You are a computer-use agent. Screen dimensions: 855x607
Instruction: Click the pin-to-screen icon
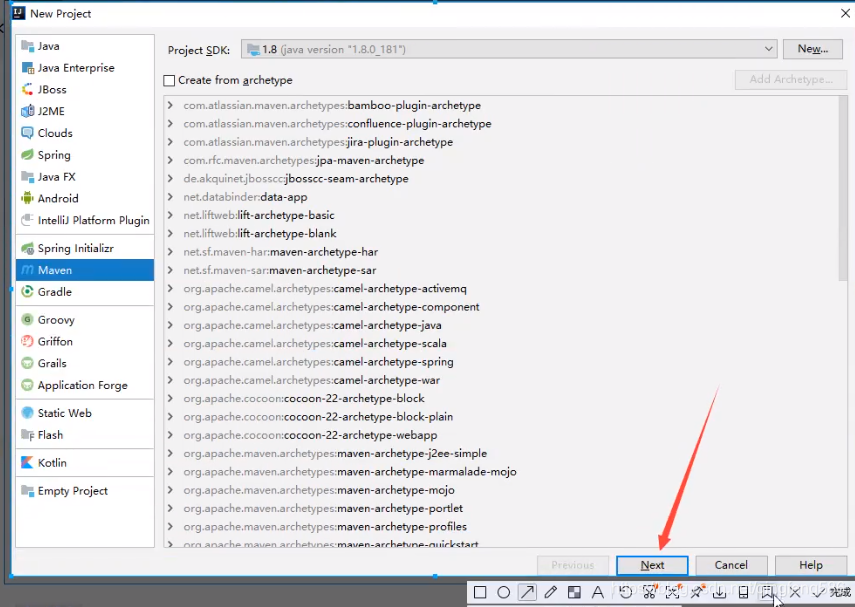tap(696, 592)
